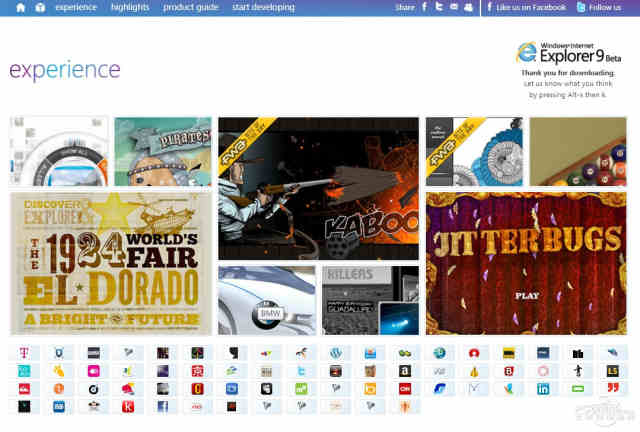Click Like us on Facebook link

coord(527,7)
